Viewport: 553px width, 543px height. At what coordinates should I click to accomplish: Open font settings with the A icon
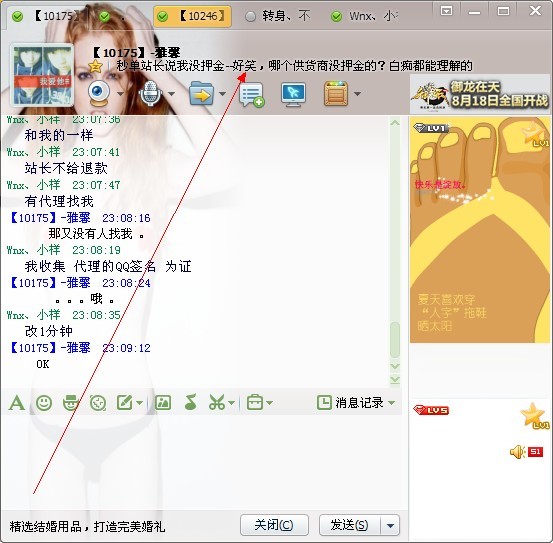tap(17, 403)
